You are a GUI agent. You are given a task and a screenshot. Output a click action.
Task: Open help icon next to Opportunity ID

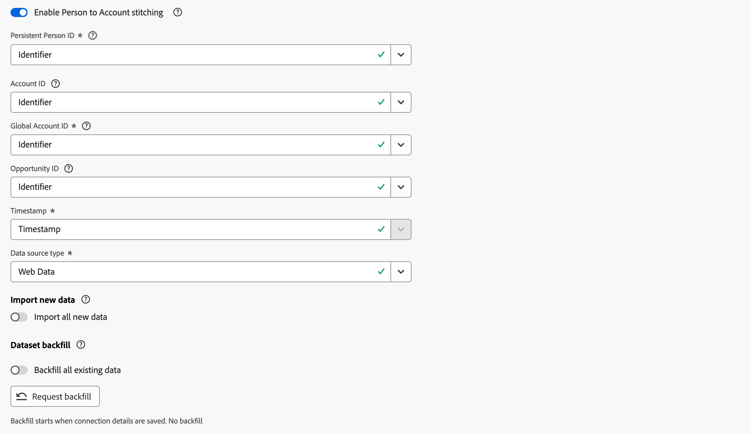68,168
